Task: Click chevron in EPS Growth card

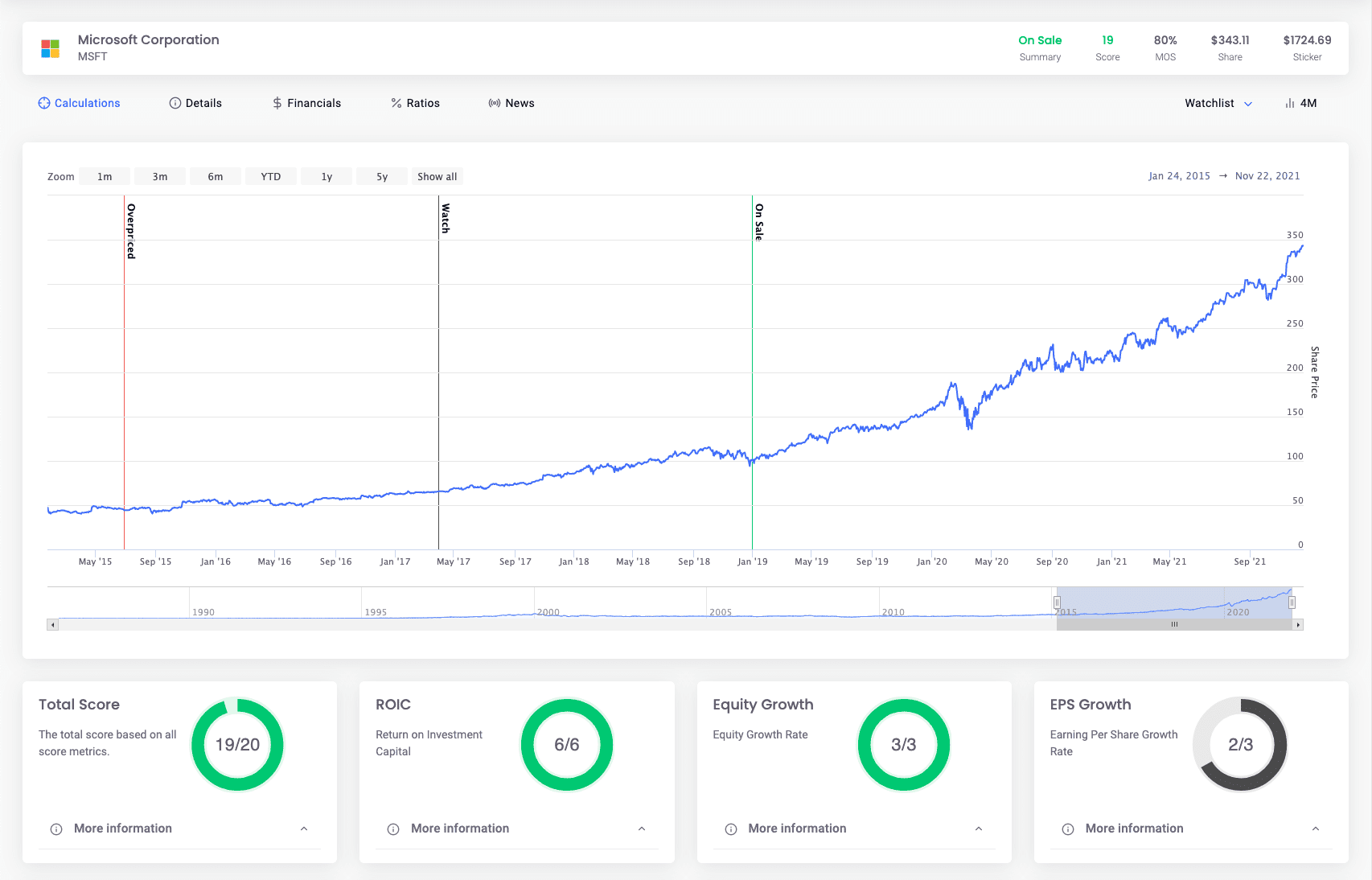Action: (x=1316, y=829)
